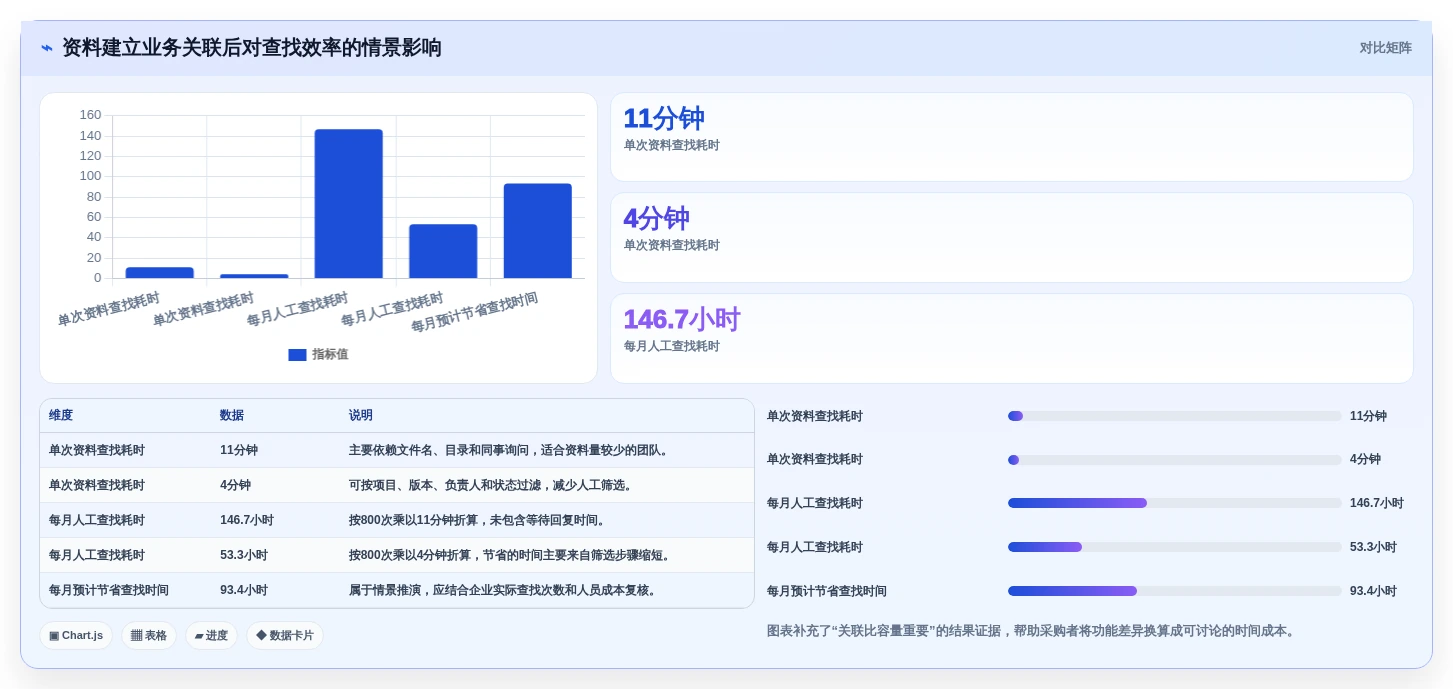Screen dimensions: 1453x689
Task: Select the table cell reading 146.7小时
Action: tap(247, 521)
